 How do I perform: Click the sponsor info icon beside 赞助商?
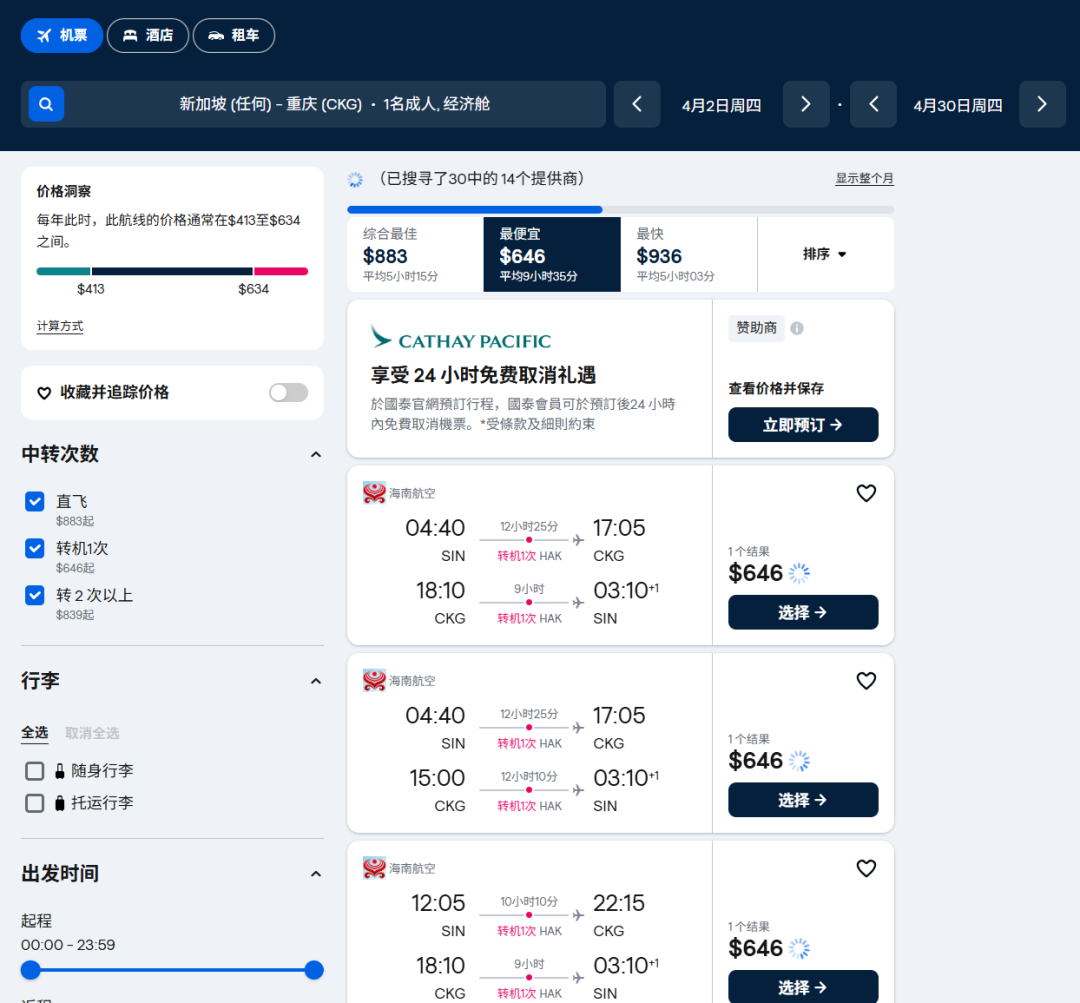click(x=797, y=328)
